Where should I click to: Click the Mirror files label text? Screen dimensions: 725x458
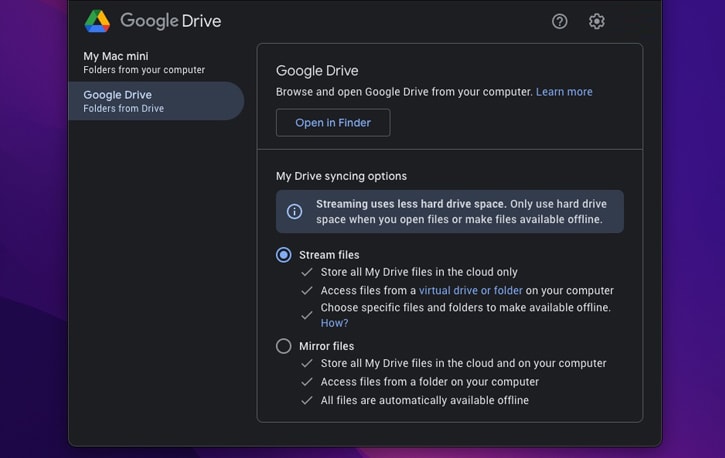(326, 346)
